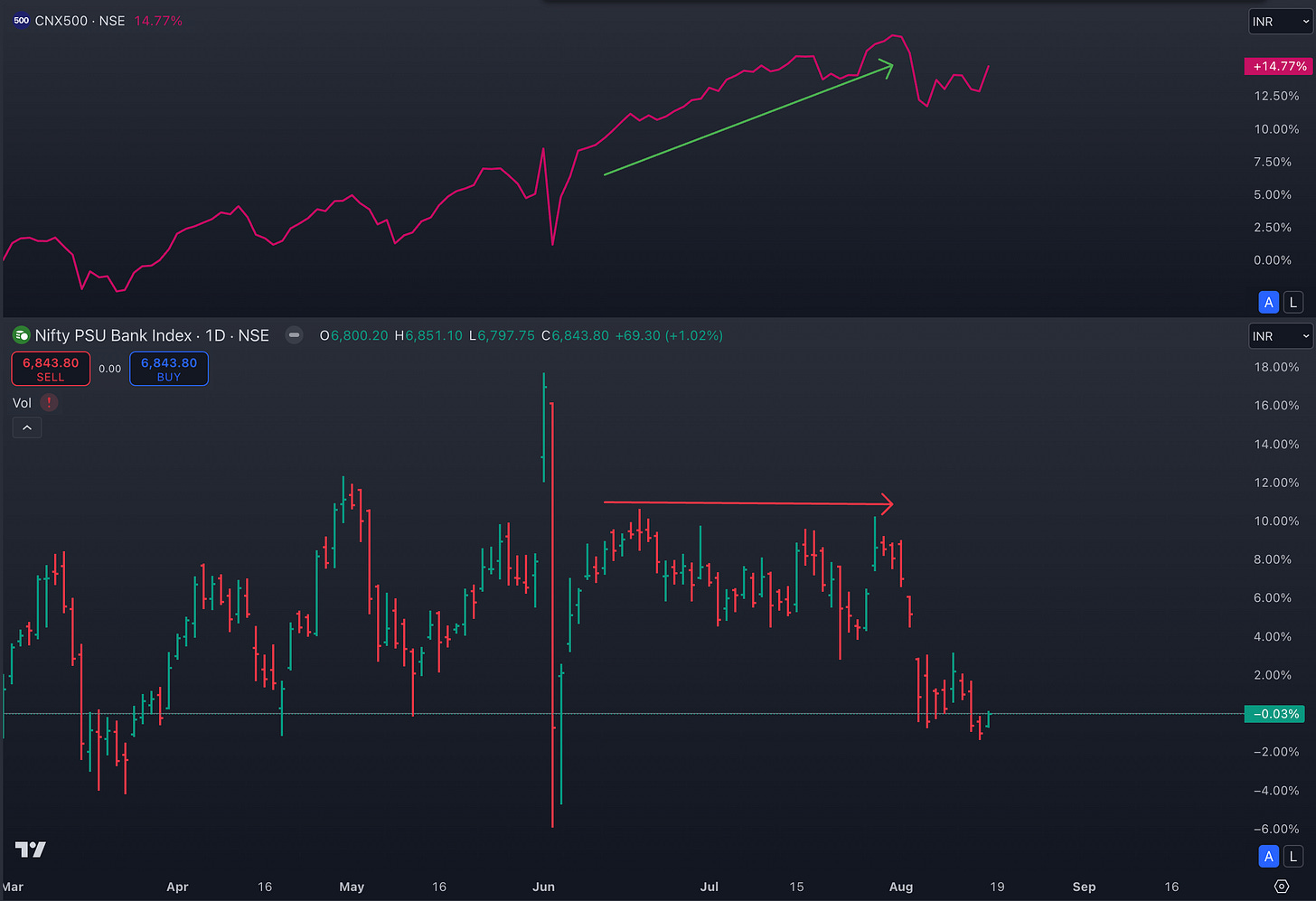This screenshot has height=901, width=1316.
Task: Toggle auto scale A on the lower pane
Action: (x=1269, y=857)
